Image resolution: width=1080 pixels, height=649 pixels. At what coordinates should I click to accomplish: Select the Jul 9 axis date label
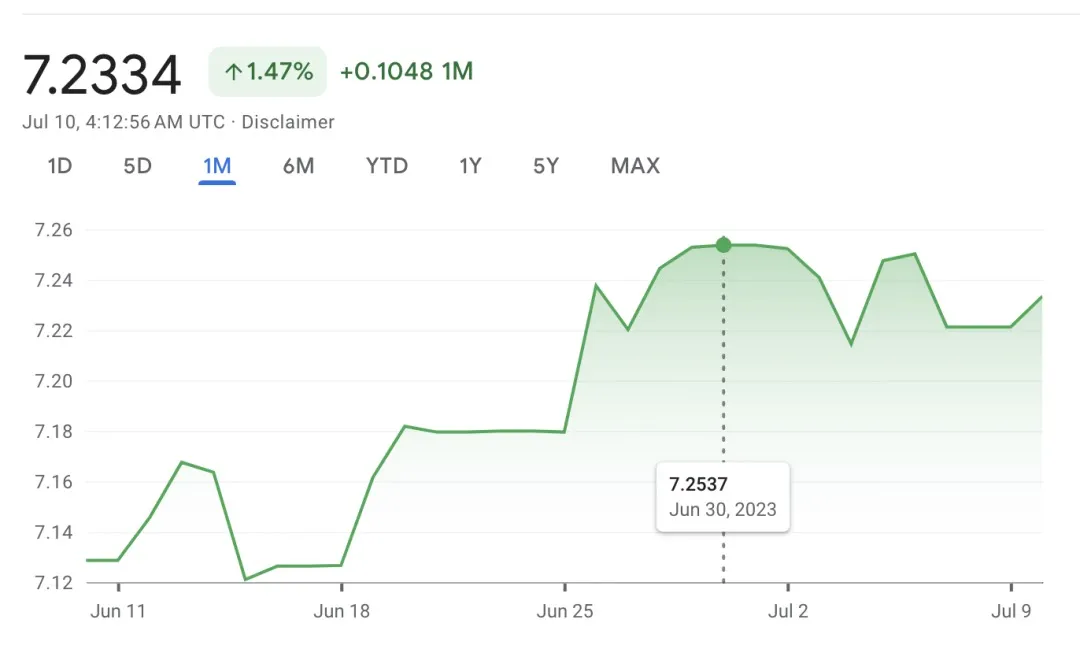click(x=1011, y=610)
